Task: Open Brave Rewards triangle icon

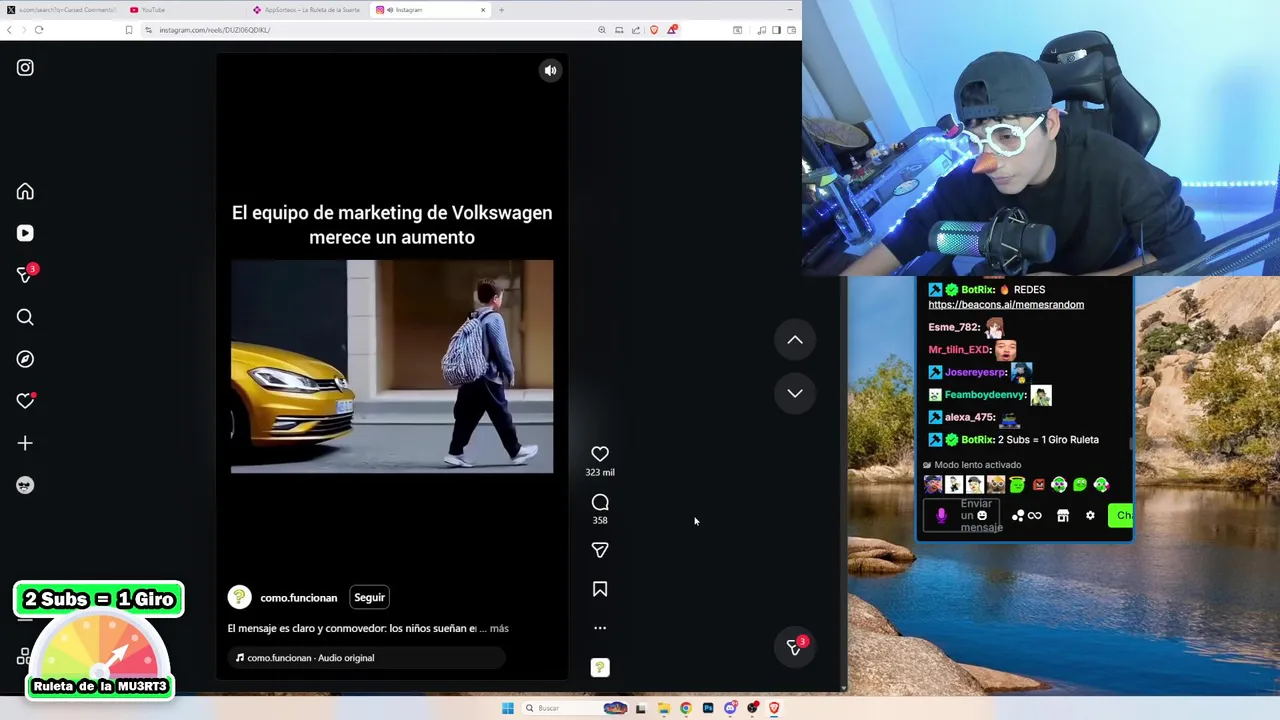Action: click(x=672, y=29)
